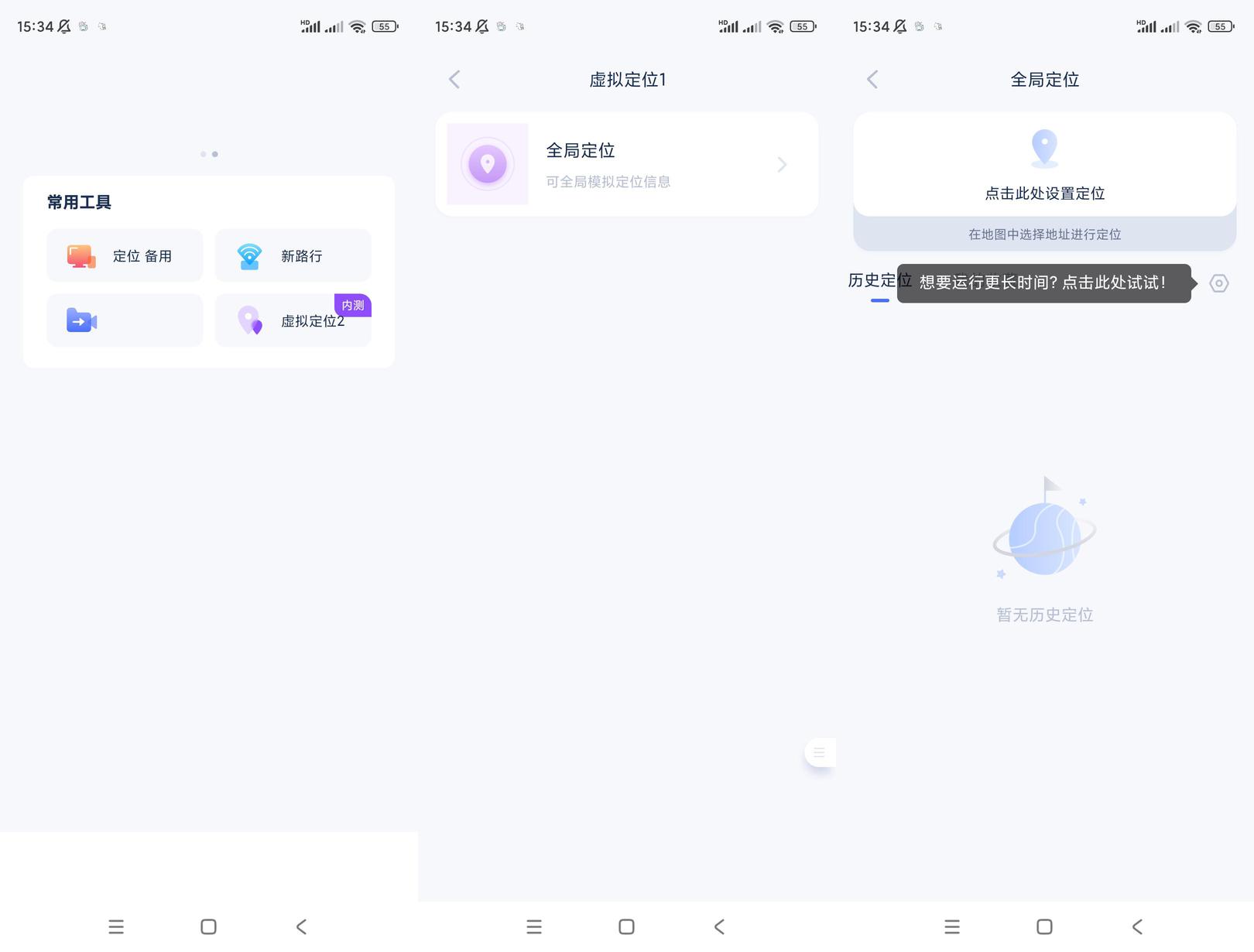Tap 在地图中选择地址进行定位 hint bar
This screenshot has height=952, width=1254.
click(1044, 234)
